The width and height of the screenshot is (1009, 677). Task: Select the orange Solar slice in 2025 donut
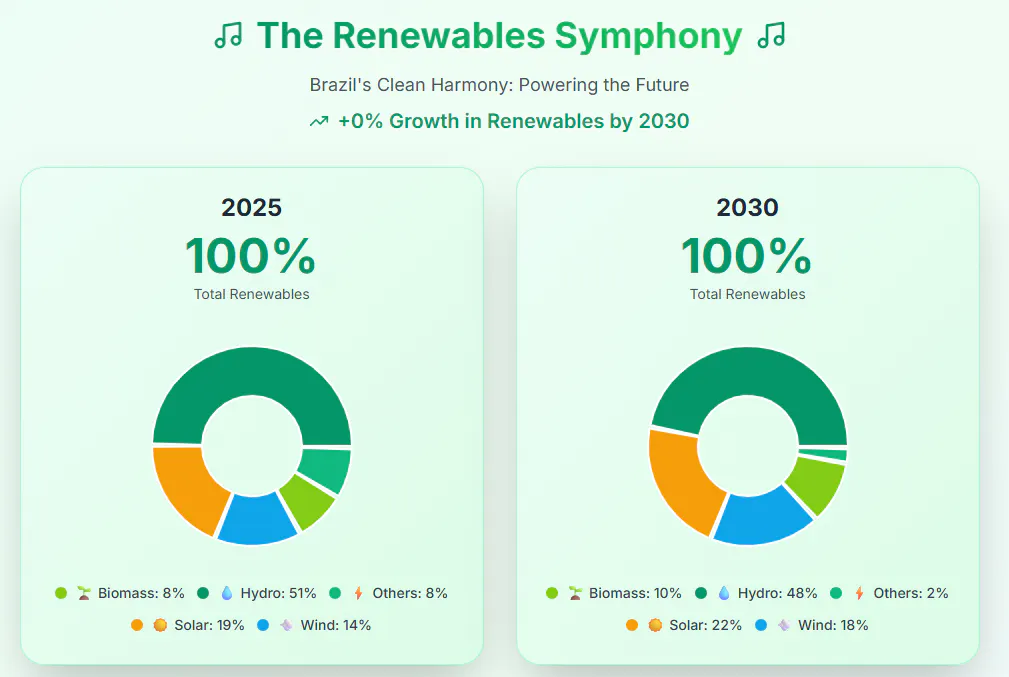tap(182, 488)
